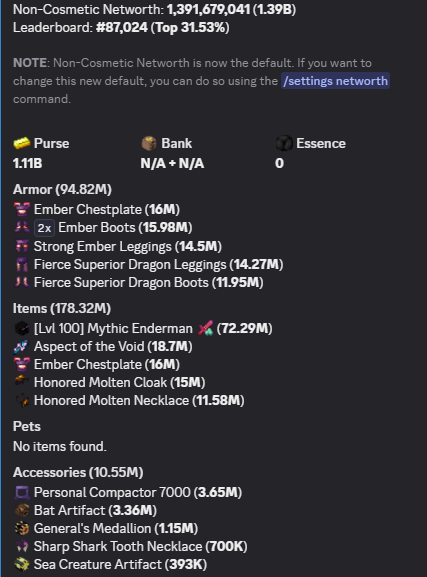Click the Honored Molten Cloak icon
This screenshot has width=427, height=577.
pos(22,381)
